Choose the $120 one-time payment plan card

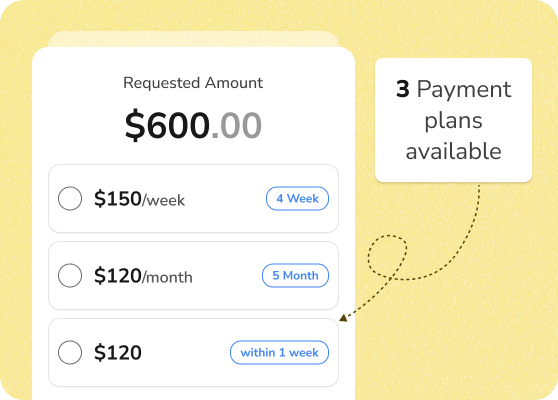pos(193,352)
